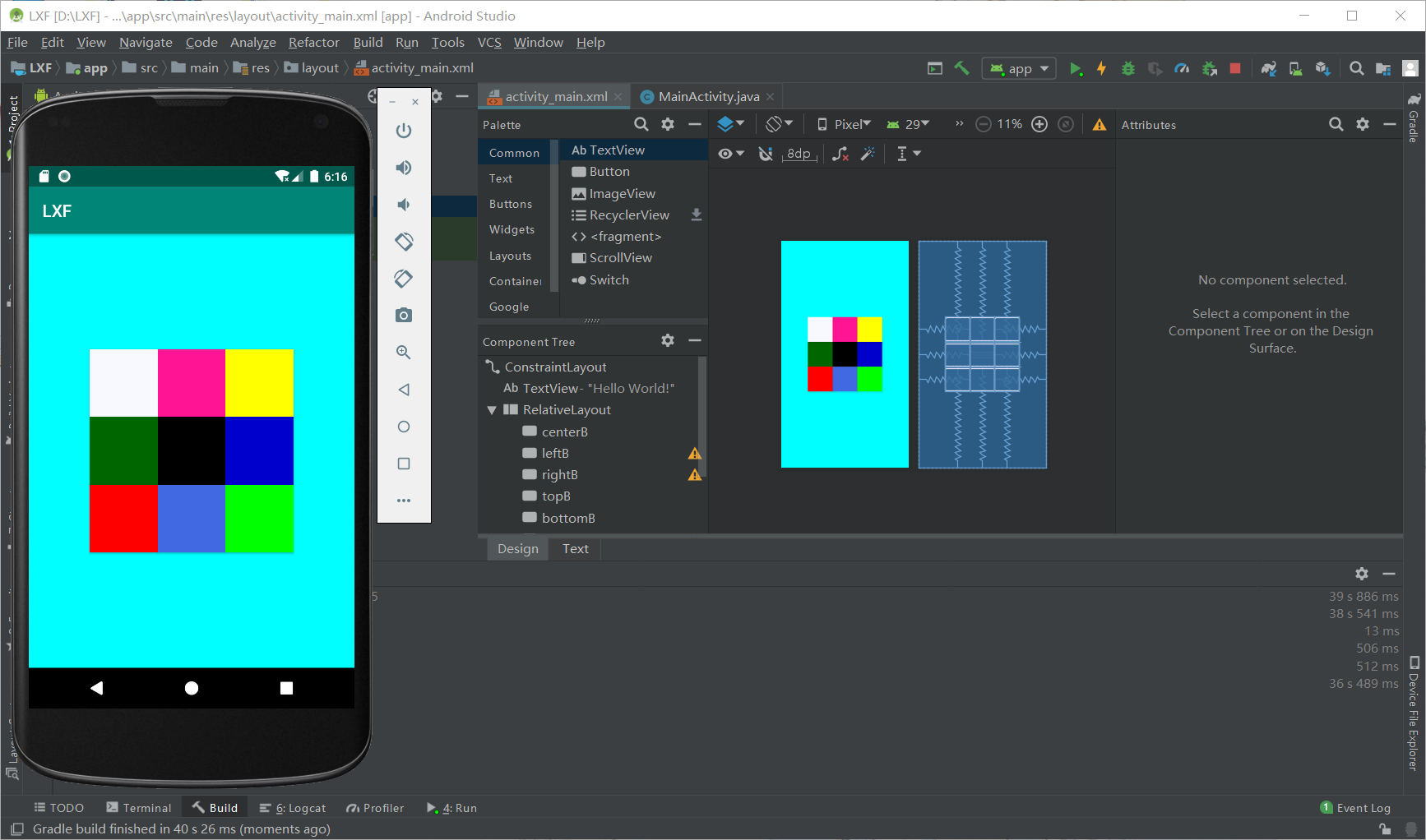The image size is (1426, 840).
Task: Open the Pixel device selector dropdown
Action: coord(845,124)
